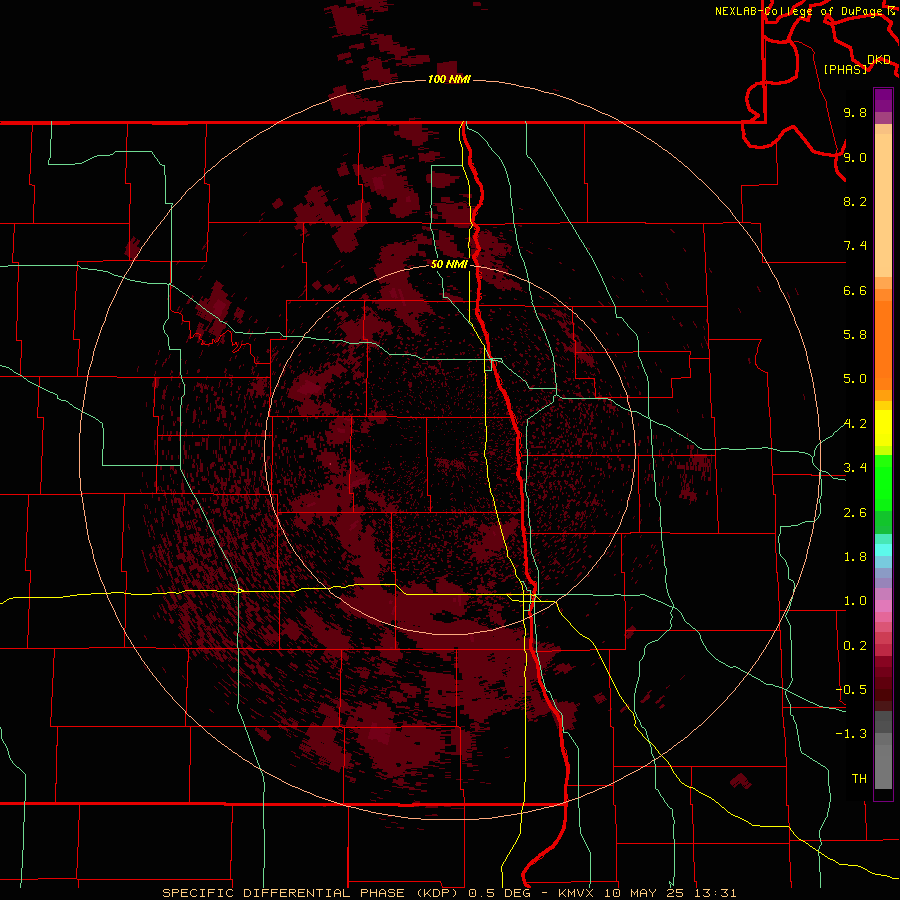Click the [PHAS] units label
The height and width of the screenshot is (900, 900).
(845, 69)
